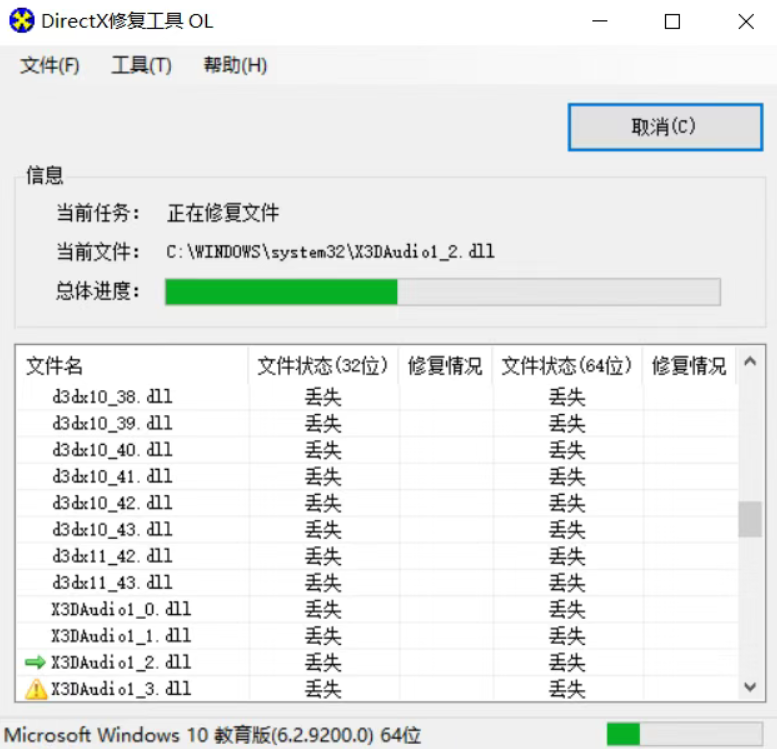Click the first 修复情况 header after 32位 column

click(445, 366)
